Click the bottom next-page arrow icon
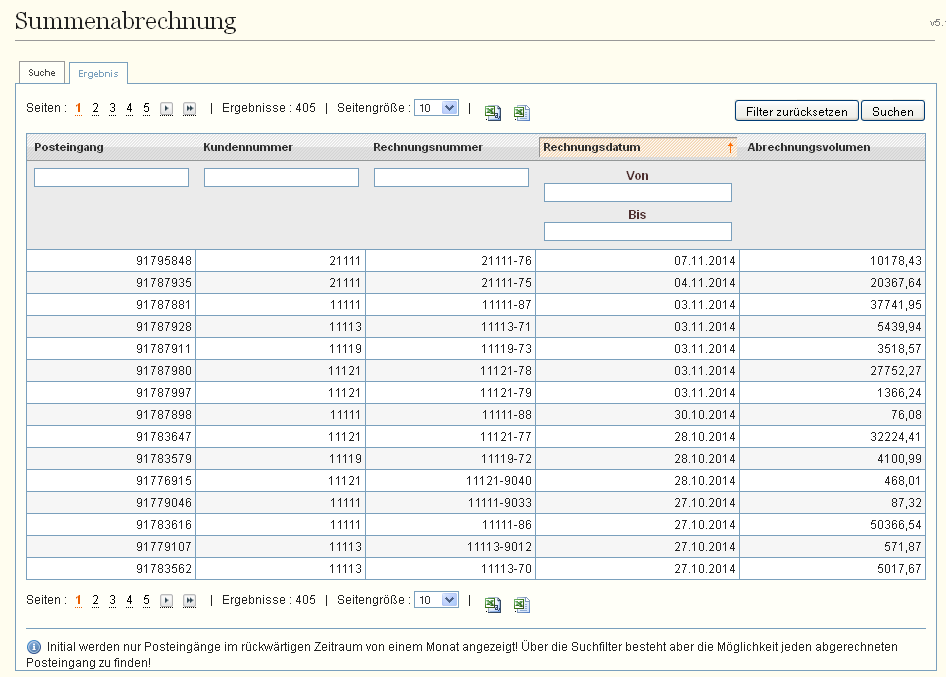 [x=167, y=600]
